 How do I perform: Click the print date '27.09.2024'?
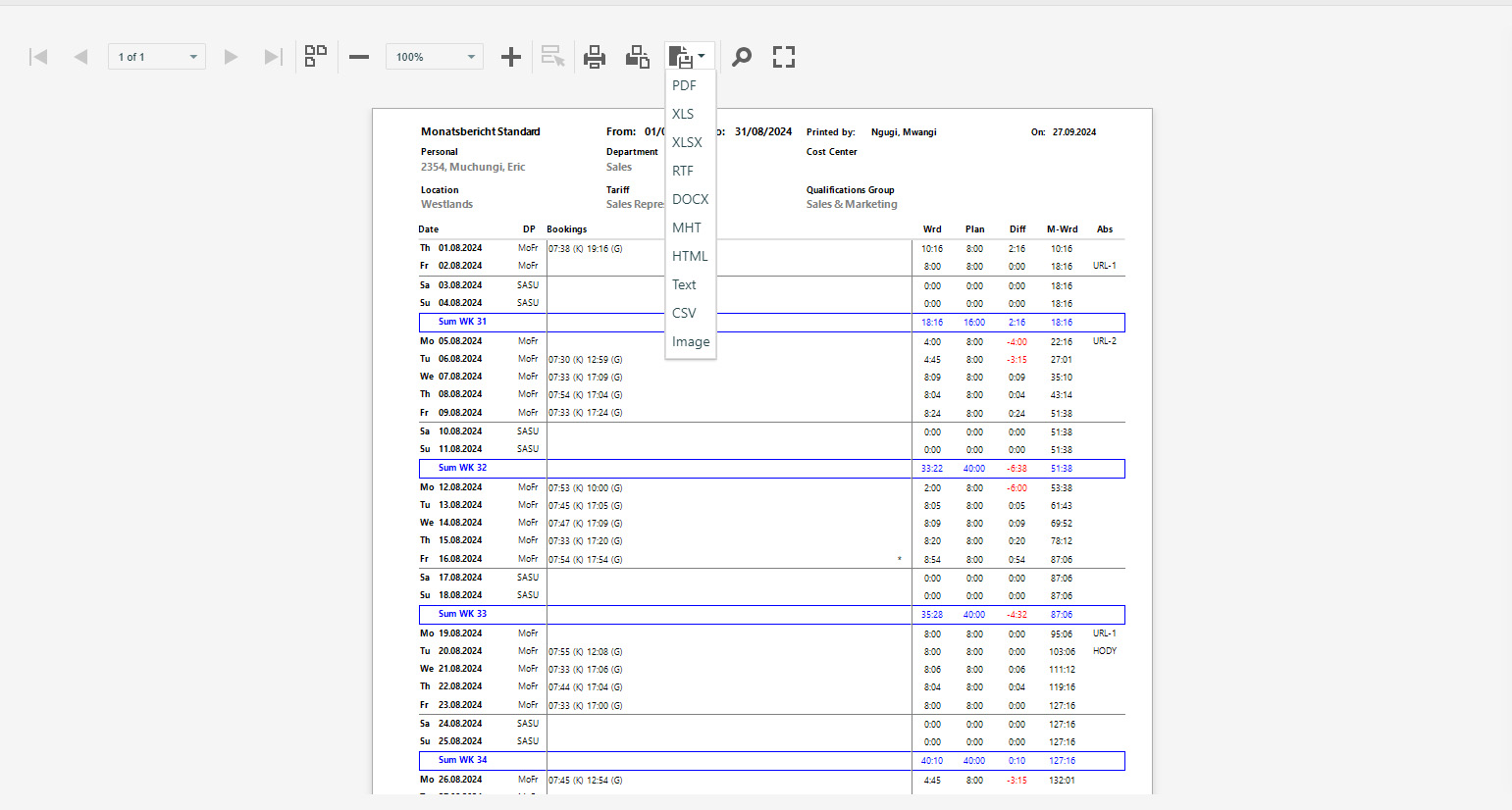pyautogui.click(x=1074, y=131)
